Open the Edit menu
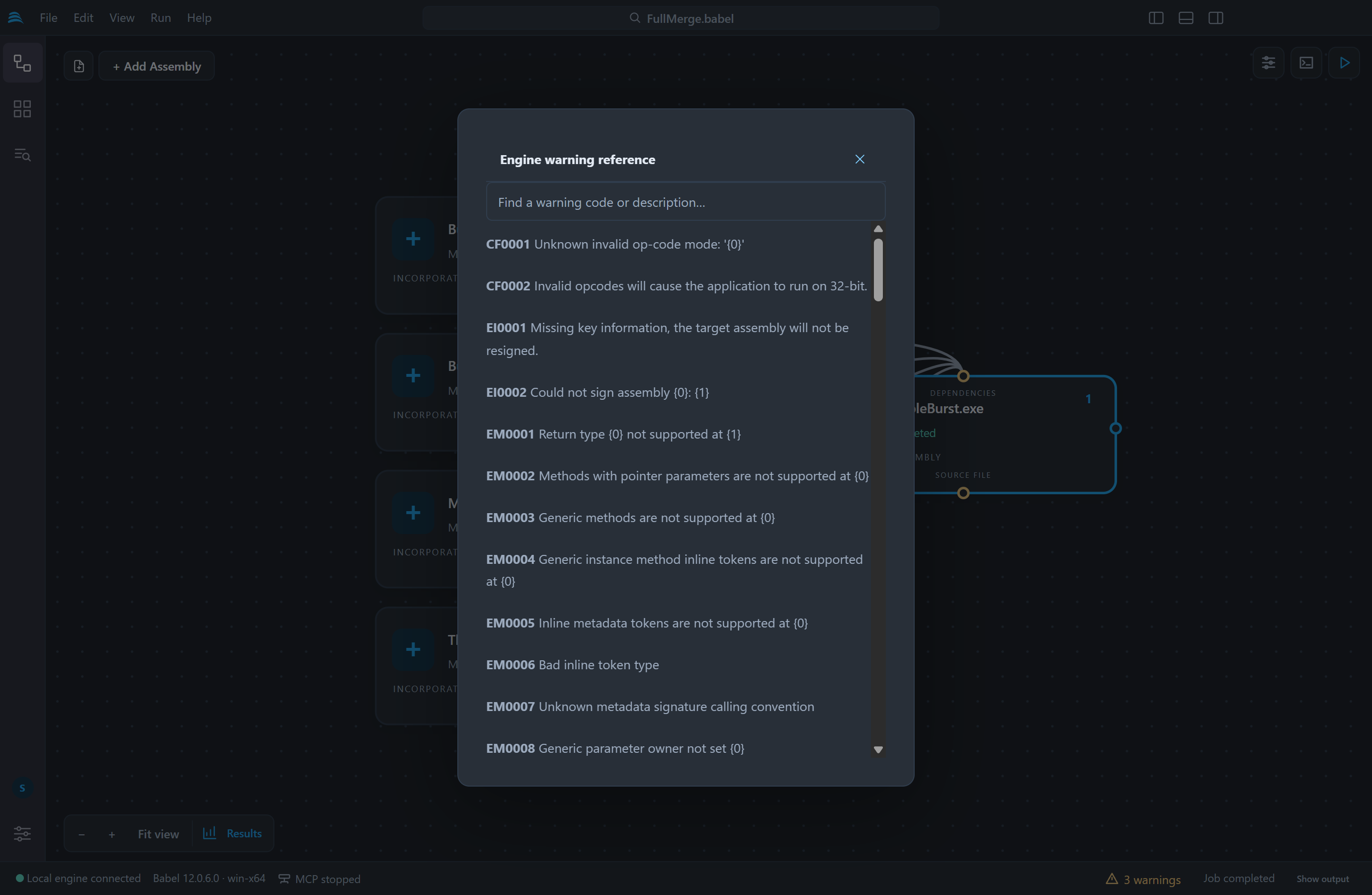Image resolution: width=1372 pixels, height=895 pixels. point(83,18)
